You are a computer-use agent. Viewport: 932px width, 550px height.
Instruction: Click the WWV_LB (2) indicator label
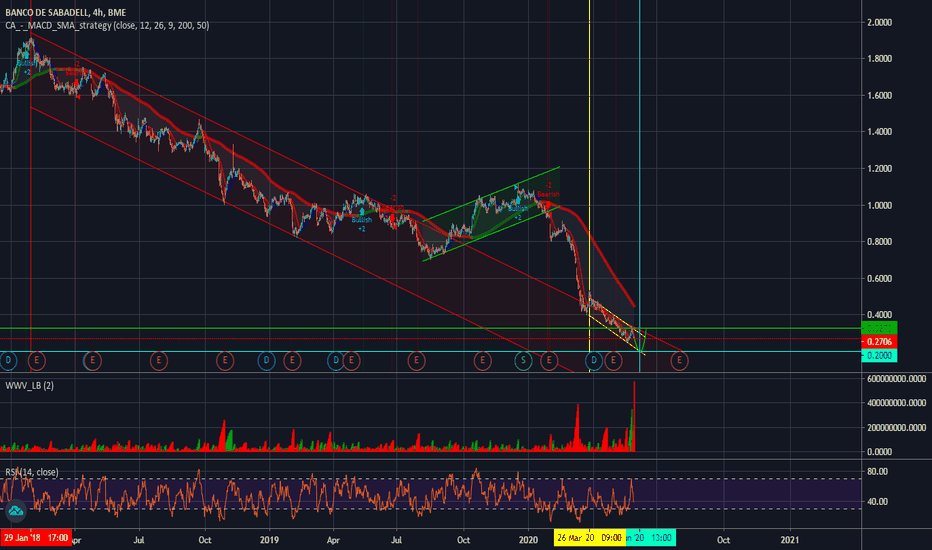tap(29, 386)
